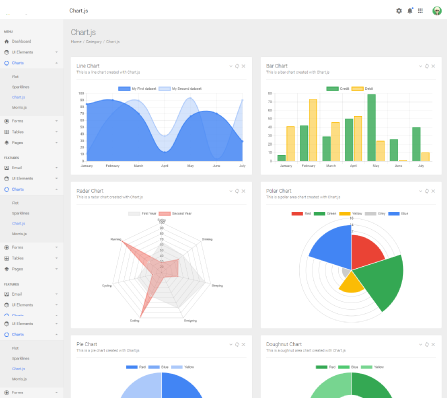
Task: Refresh the Doughnut Chart card
Action: point(427,344)
